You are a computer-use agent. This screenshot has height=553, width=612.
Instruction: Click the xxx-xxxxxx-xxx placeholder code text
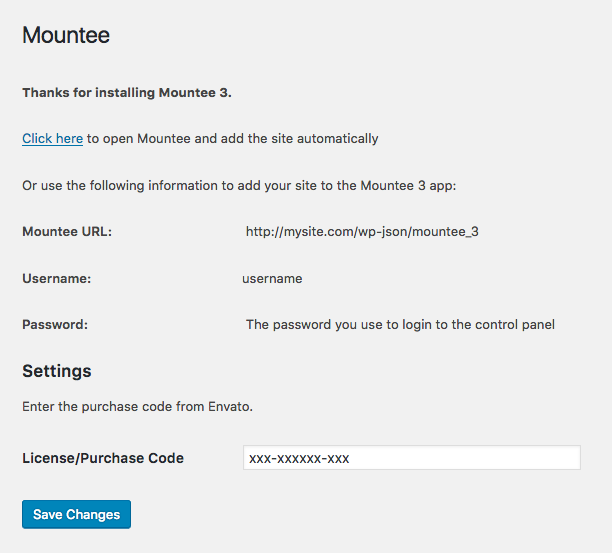tap(299, 458)
